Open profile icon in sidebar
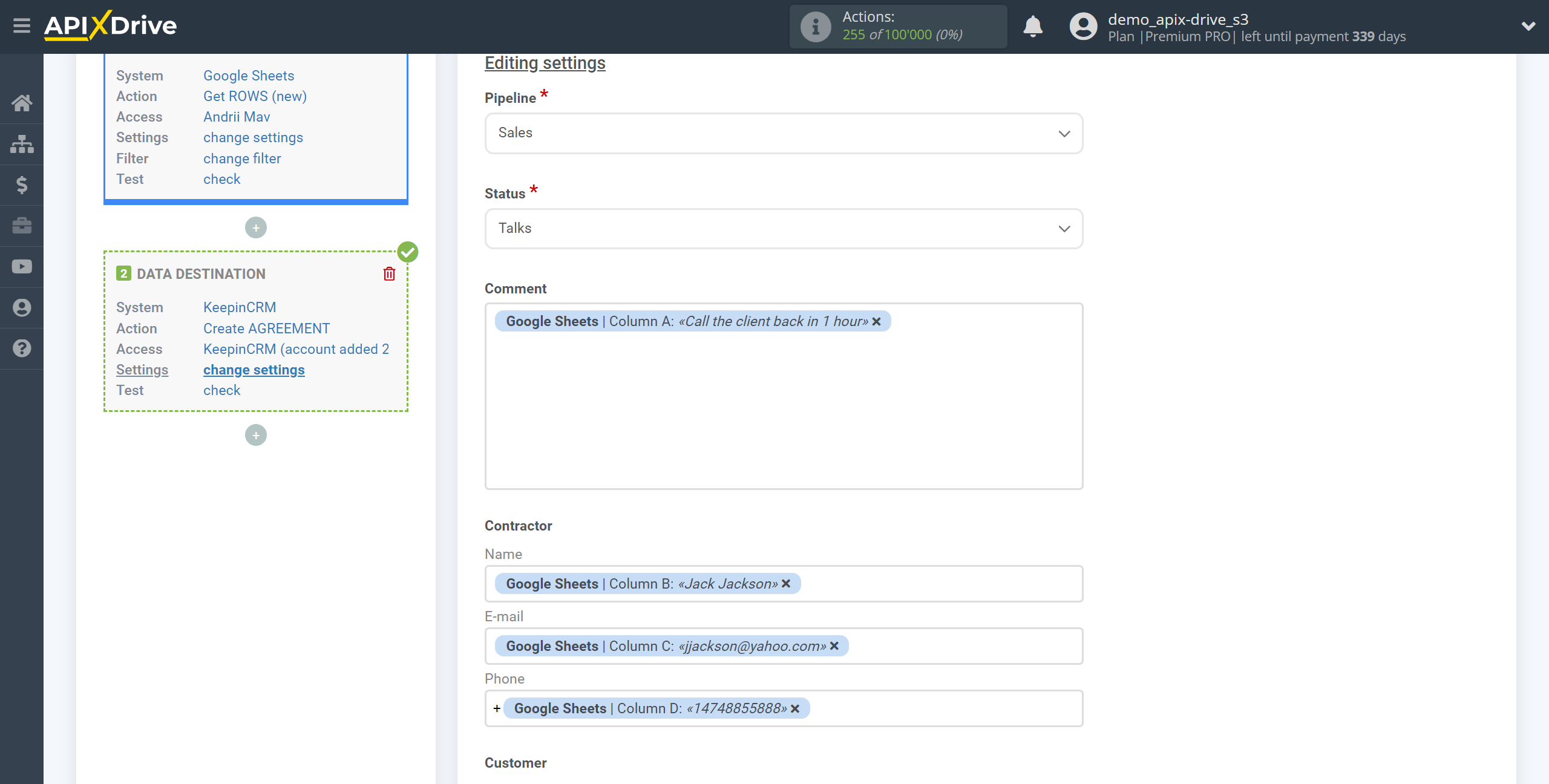This screenshot has height=784, width=1549. (22, 307)
